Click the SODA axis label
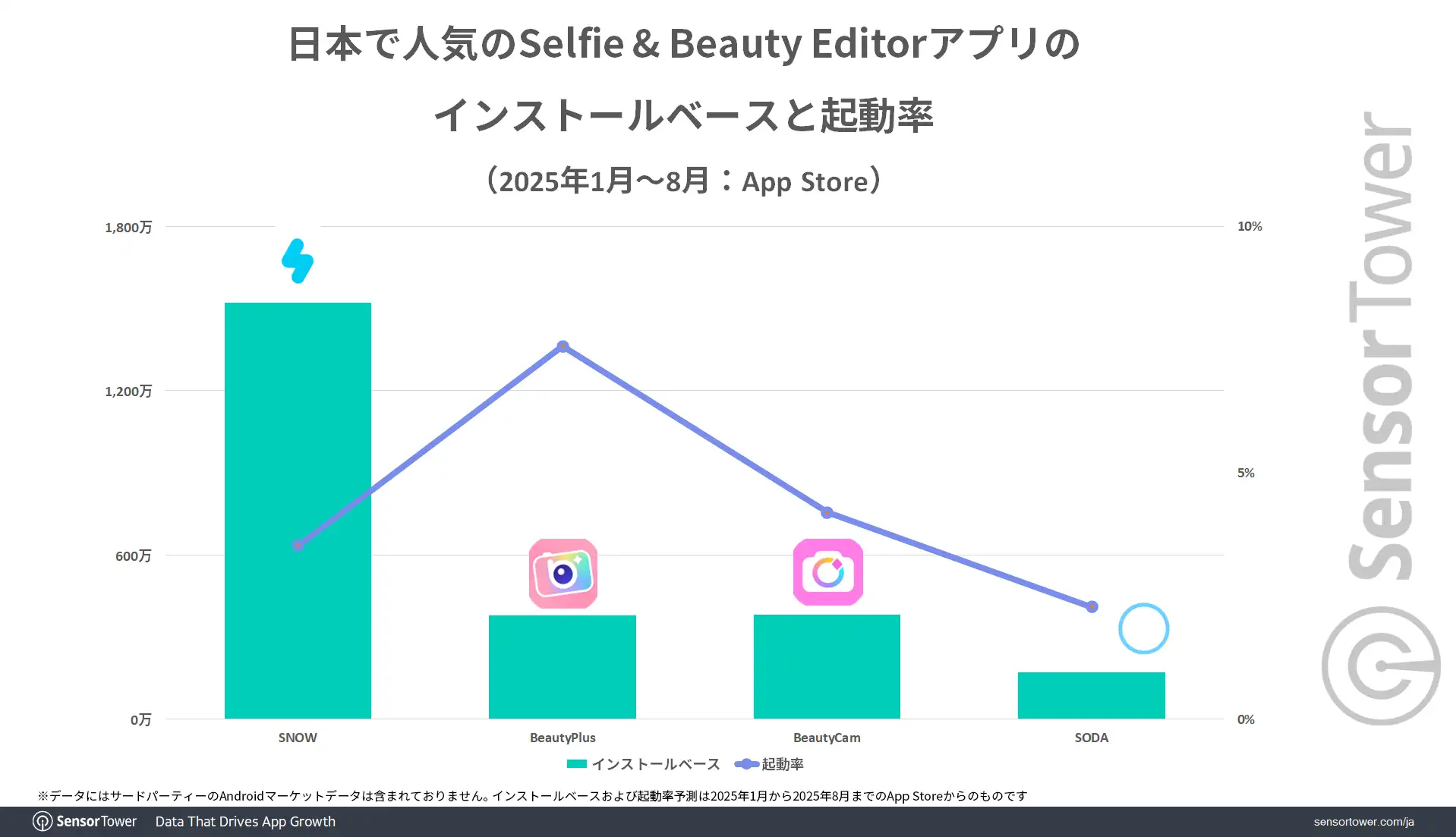 [x=1092, y=738]
